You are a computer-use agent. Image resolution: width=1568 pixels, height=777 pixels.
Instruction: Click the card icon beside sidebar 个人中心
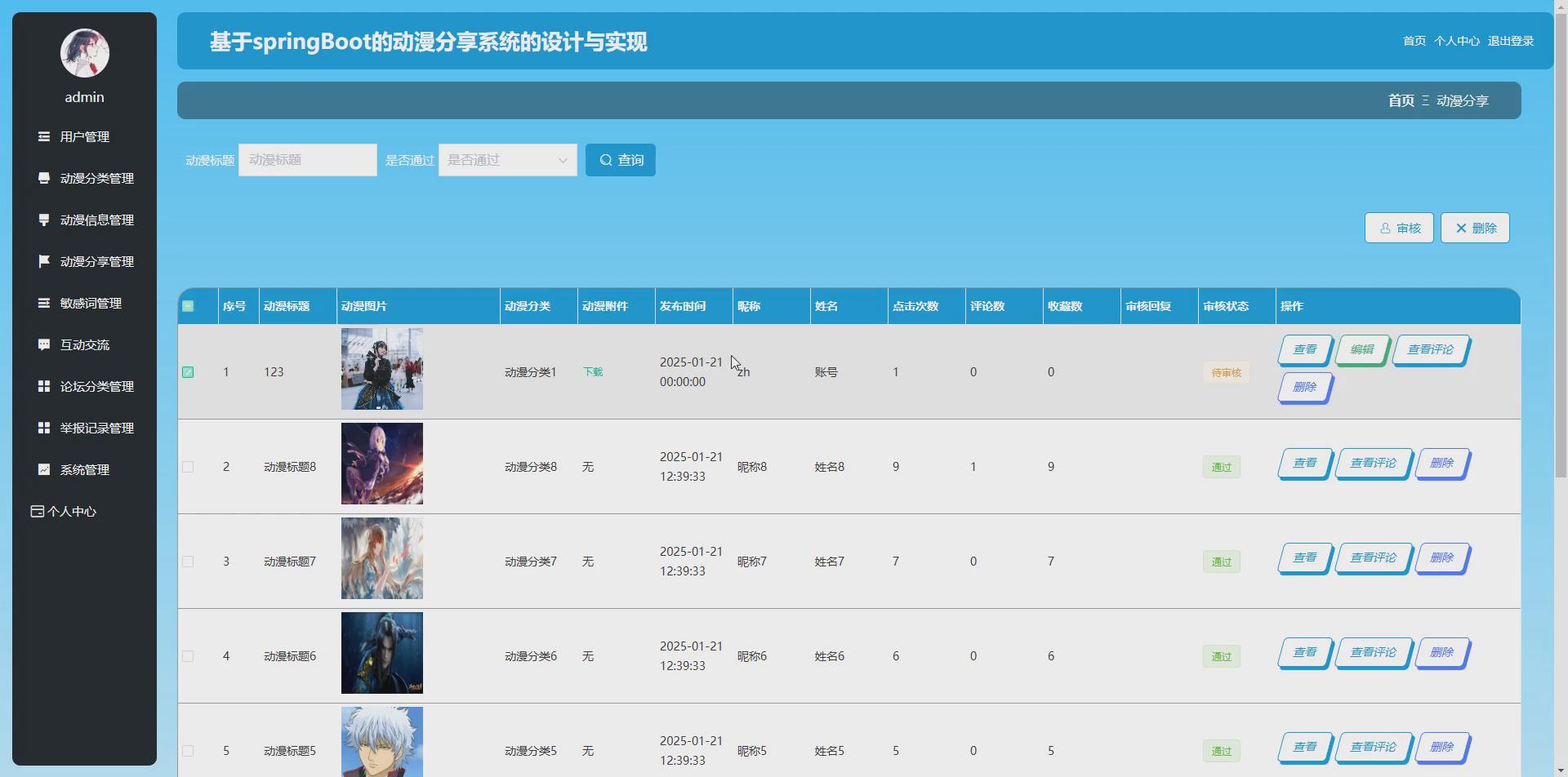pos(37,511)
